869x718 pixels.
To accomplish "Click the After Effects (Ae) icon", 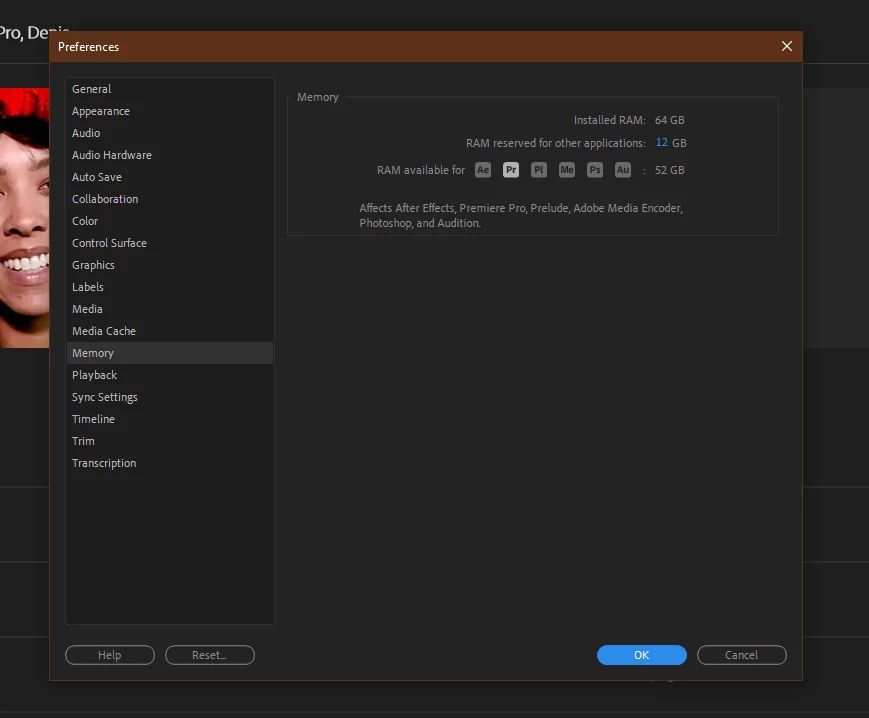I will click(483, 170).
